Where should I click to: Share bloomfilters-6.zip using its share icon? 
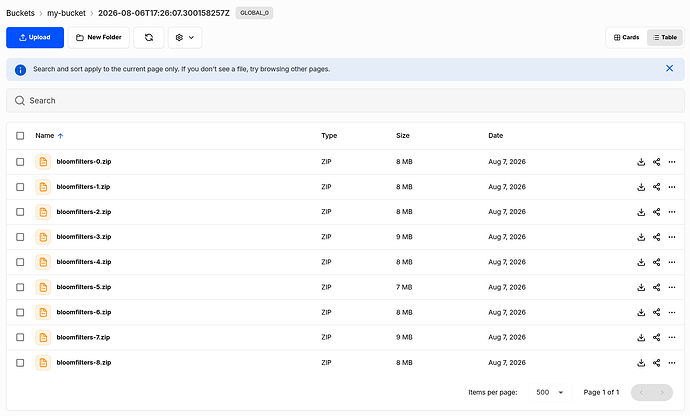(x=657, y=313)
